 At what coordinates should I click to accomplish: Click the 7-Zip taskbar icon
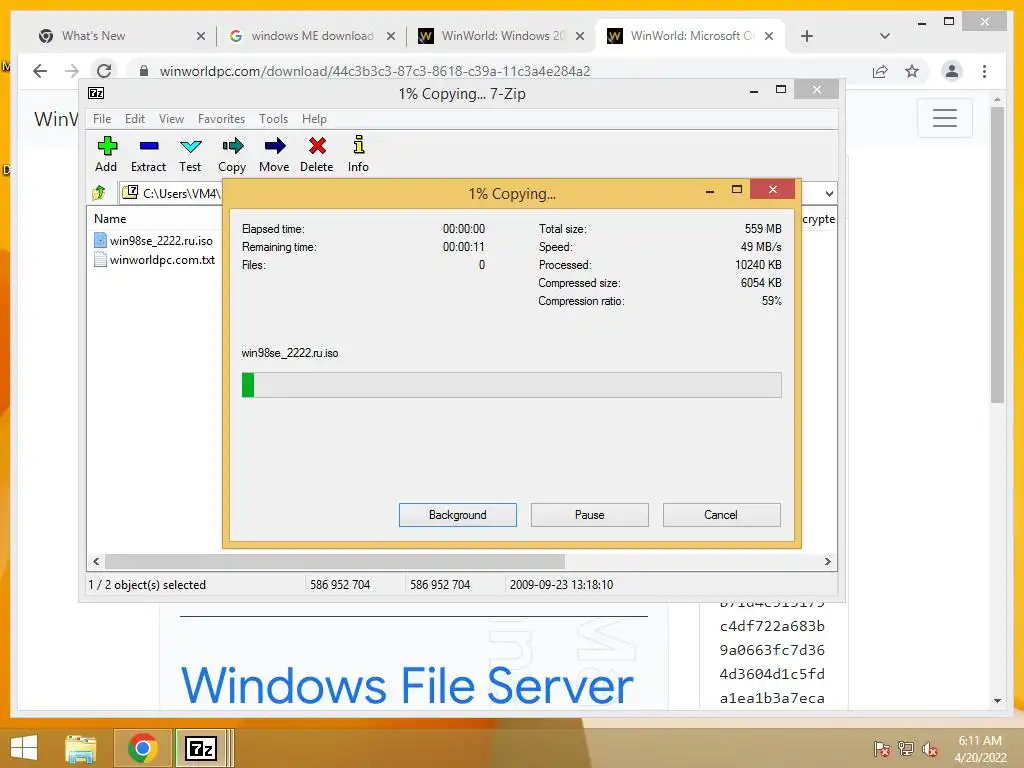coord(200,748)
